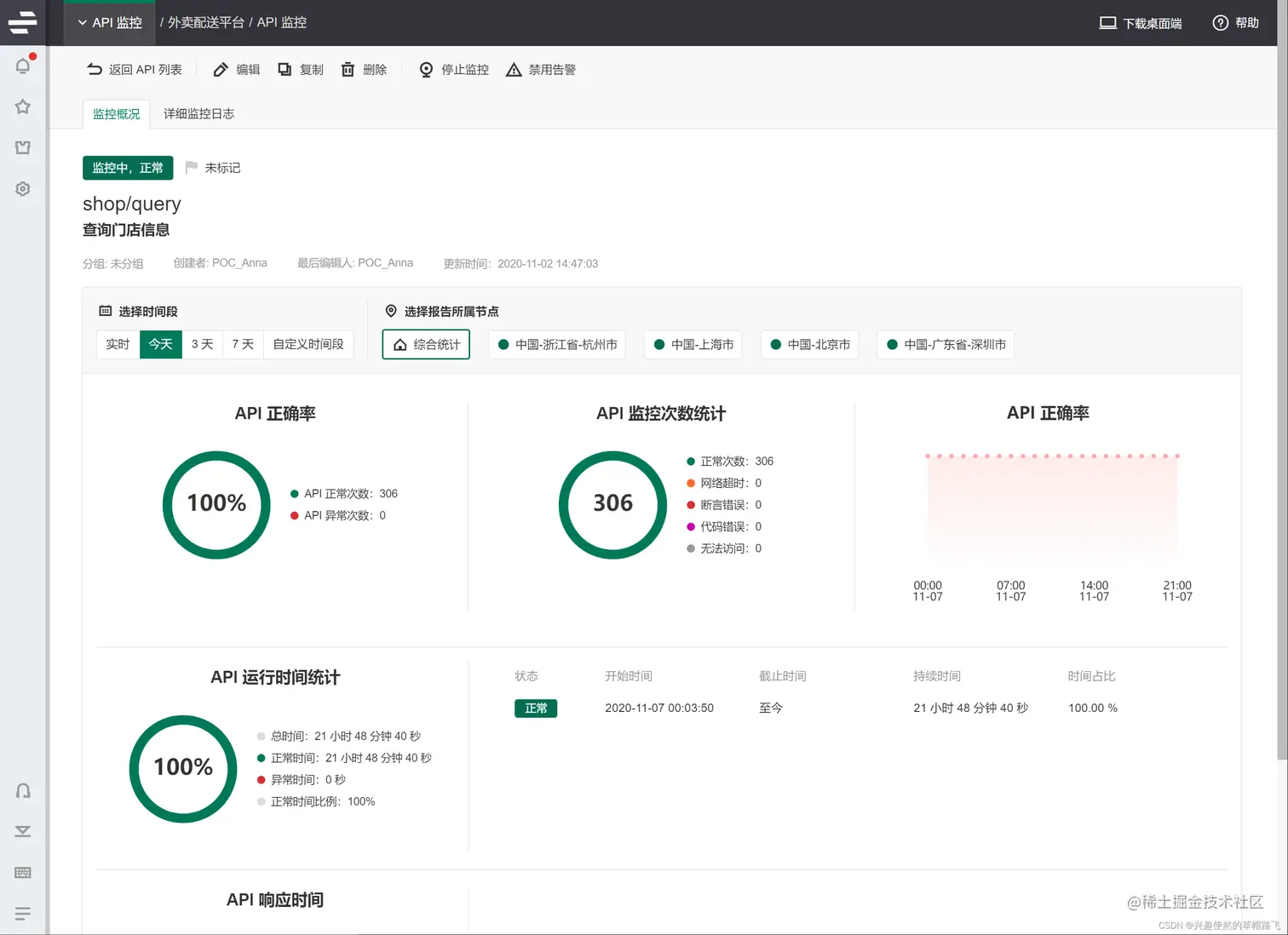Delete the monitor with 删除
The height and width of the screenshot is (935, 1288).
tap(365, 70)
